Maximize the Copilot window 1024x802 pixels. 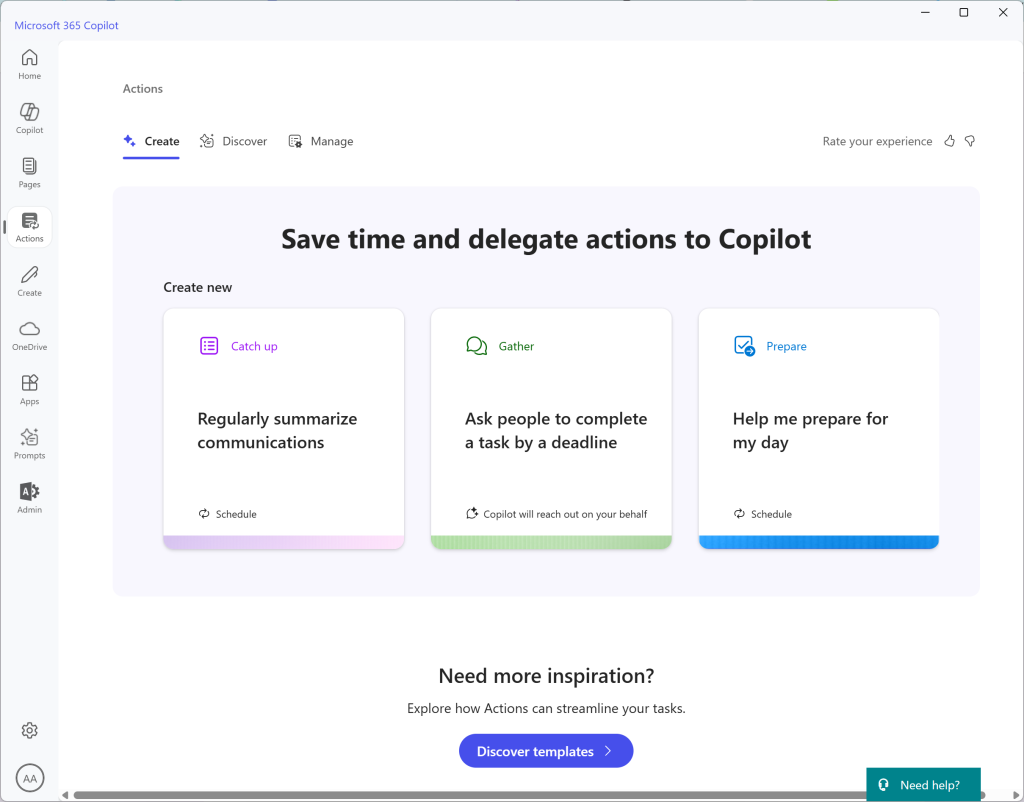coord(964,12)
